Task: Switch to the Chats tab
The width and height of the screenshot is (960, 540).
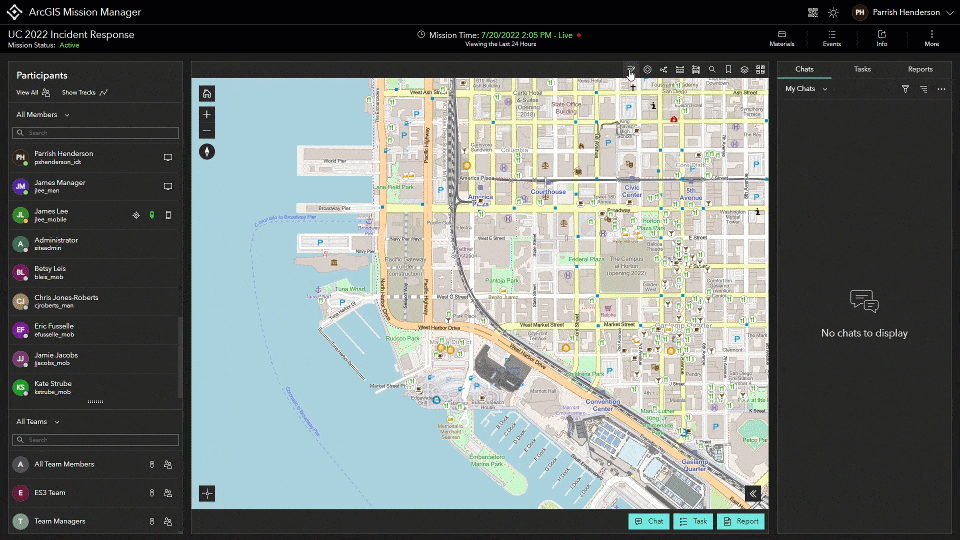Action: 804,69
